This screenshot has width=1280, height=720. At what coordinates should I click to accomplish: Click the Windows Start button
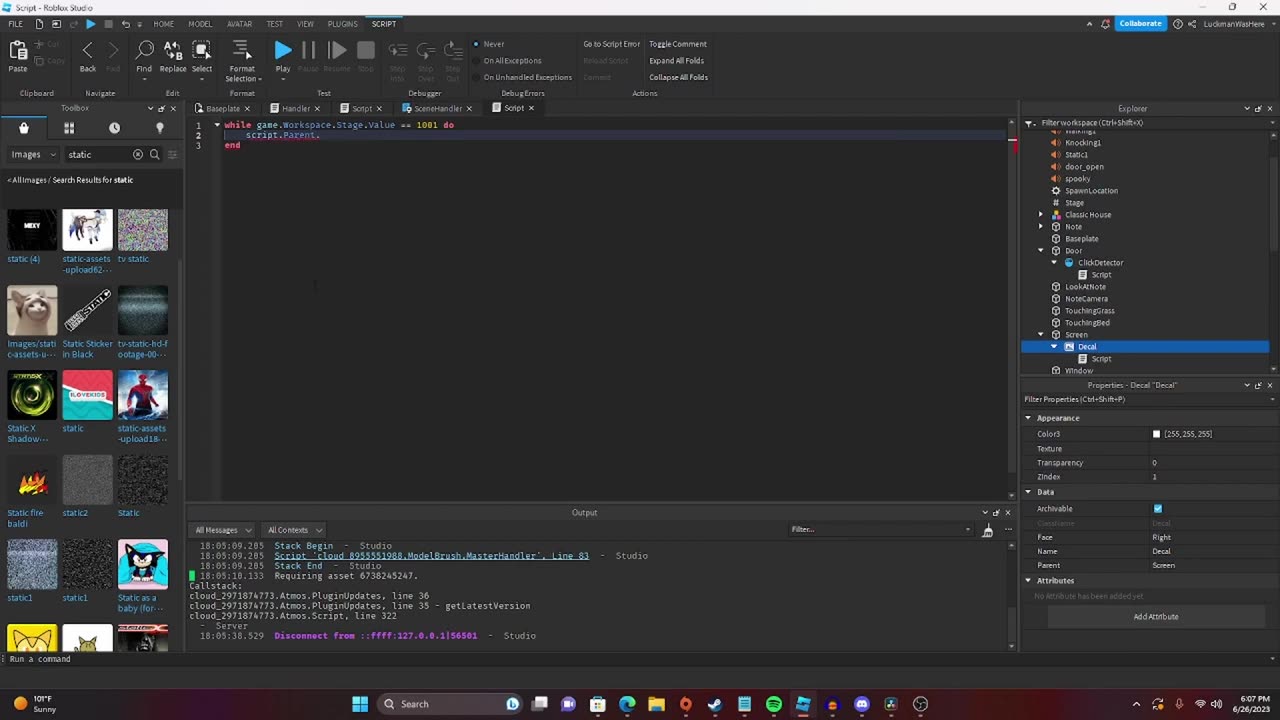tap(360, 704)
